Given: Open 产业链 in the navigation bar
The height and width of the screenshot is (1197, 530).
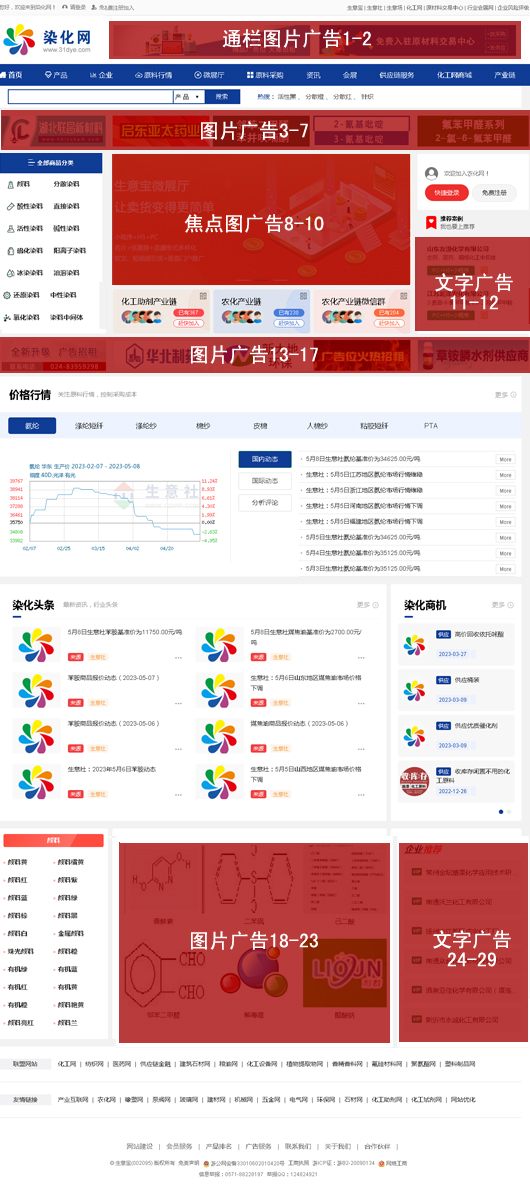Looking at the screenshot, I should [505, 75].
